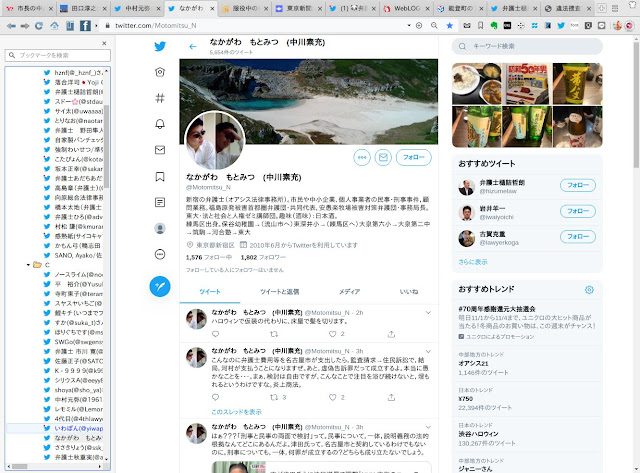Click the Twitter bird extension icon in toolbar

click(x=561, y=25)
